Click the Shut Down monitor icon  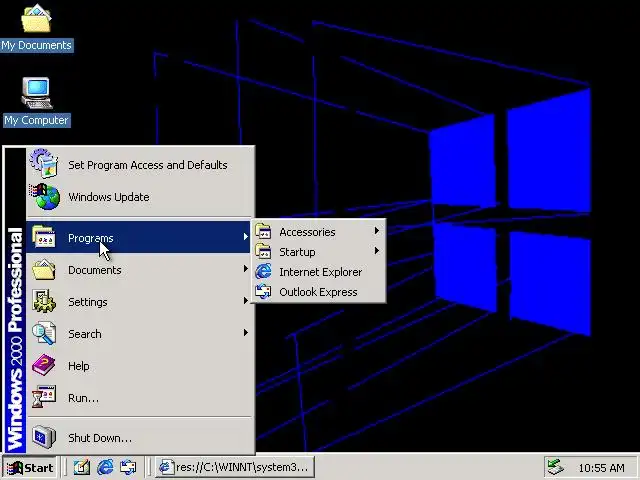44,437
